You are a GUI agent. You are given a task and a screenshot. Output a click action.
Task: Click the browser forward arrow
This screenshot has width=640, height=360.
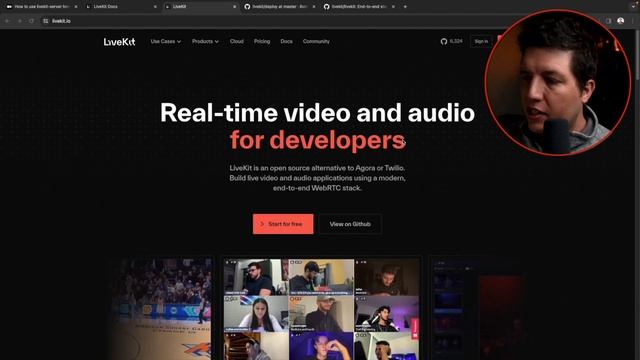(x=20, y=21)
